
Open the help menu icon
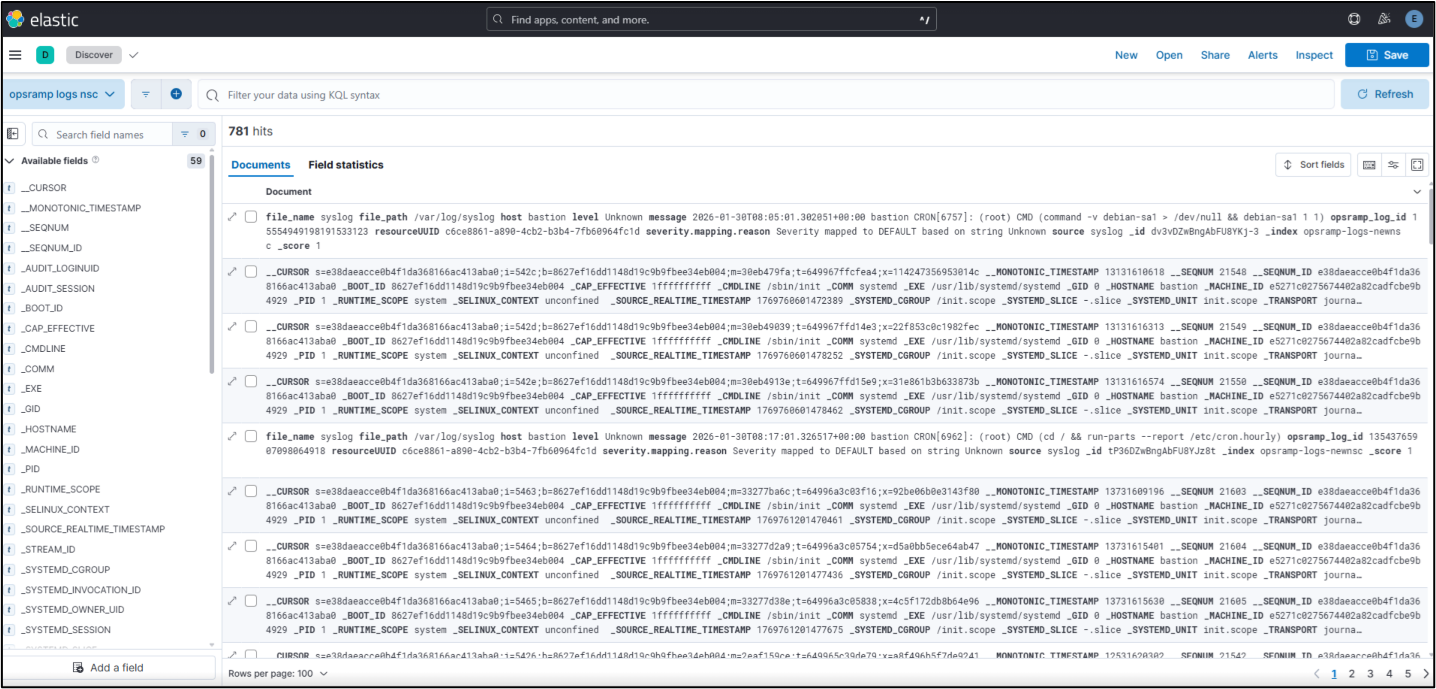[1354, 19]
